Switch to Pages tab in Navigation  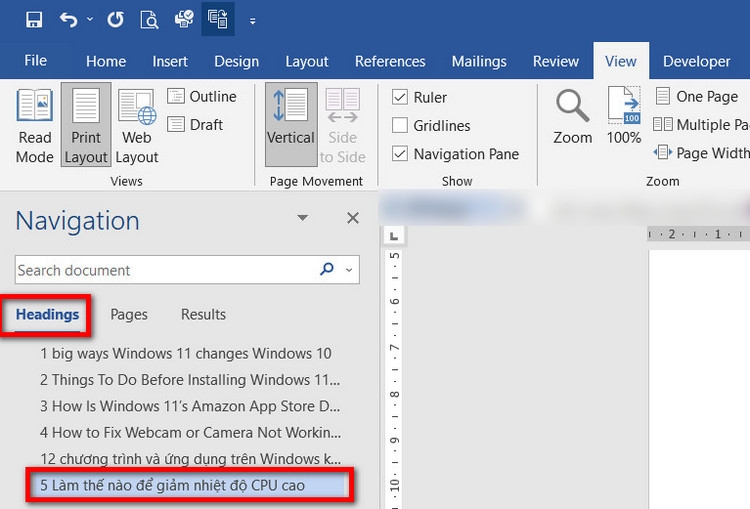tap(129, 314)
